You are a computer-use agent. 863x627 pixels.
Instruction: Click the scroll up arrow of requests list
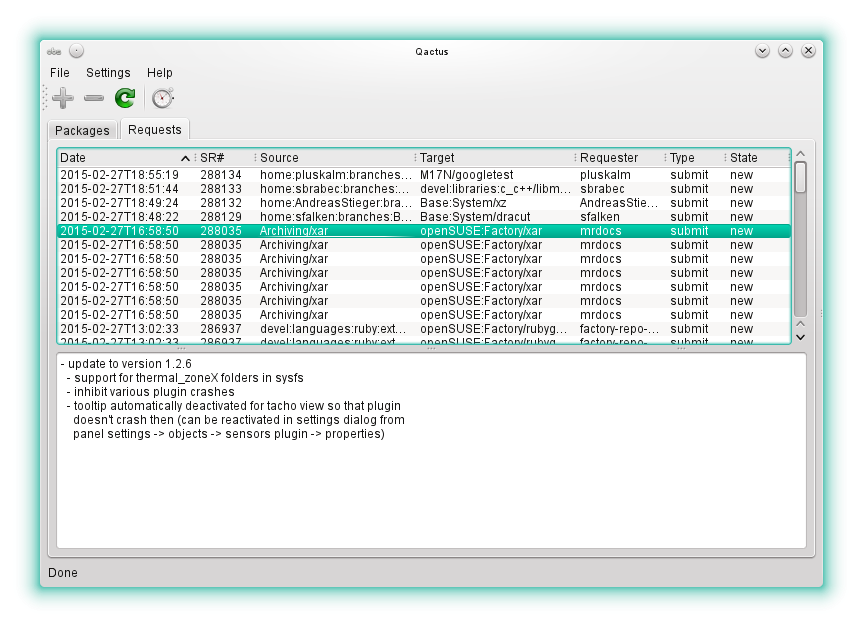(x=801, y=154)
